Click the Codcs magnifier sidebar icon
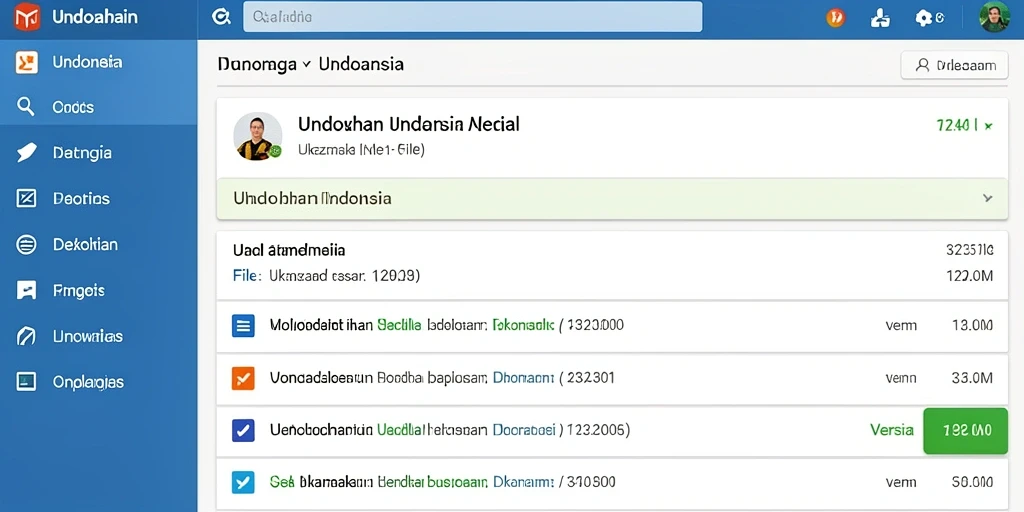 25,106
